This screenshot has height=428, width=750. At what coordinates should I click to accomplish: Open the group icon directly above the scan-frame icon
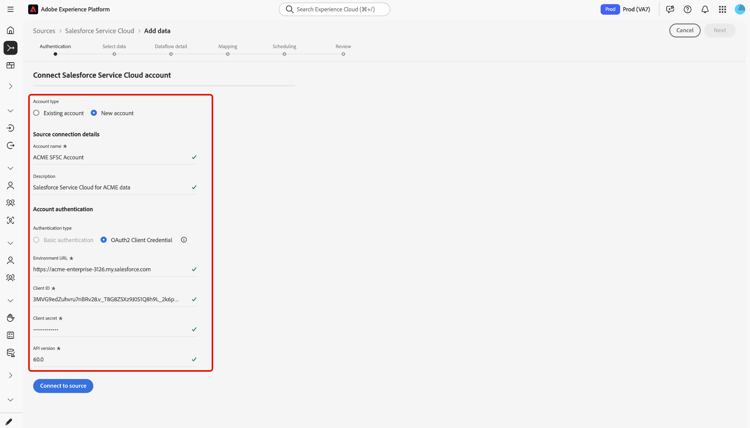(x=10, y=203)
